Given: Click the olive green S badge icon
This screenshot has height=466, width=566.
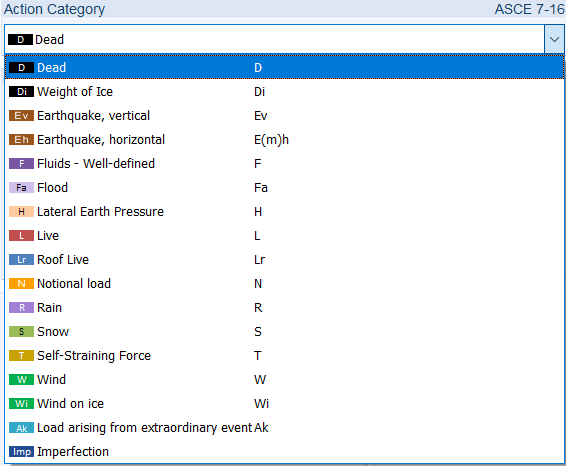Looking at the screenshot, I should (21, 332).
